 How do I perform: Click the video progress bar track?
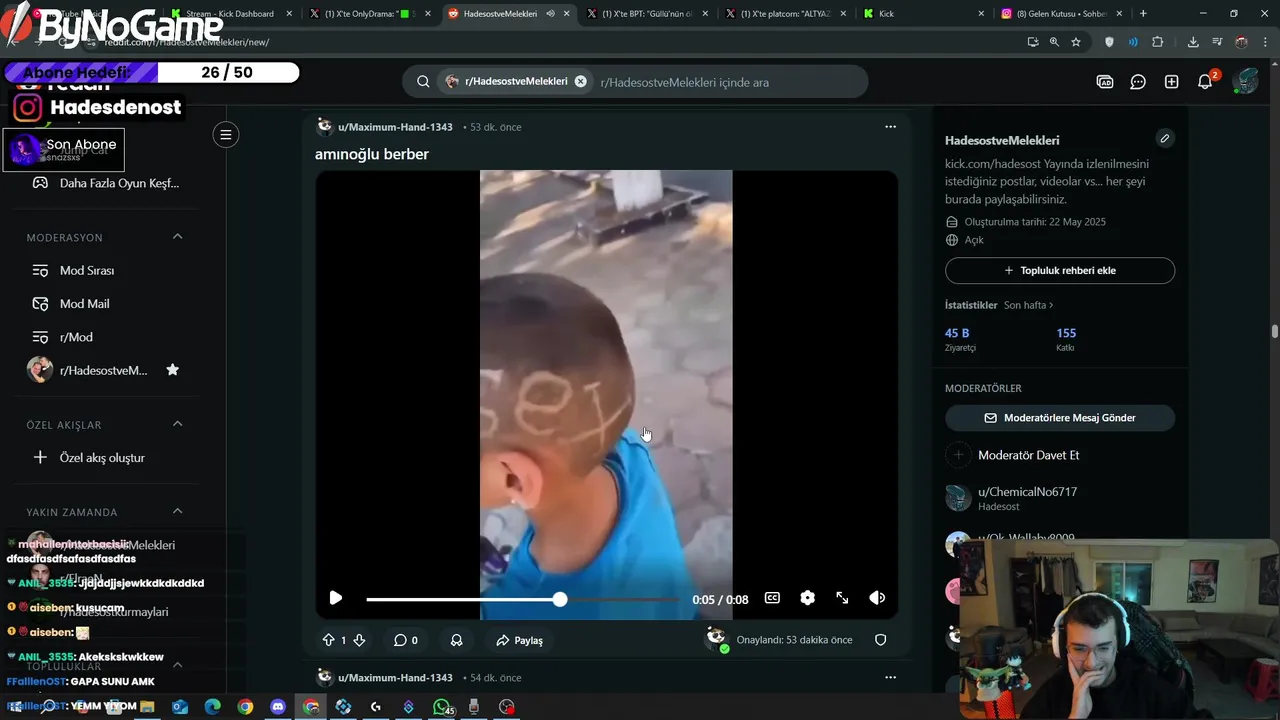coord(523,599)
